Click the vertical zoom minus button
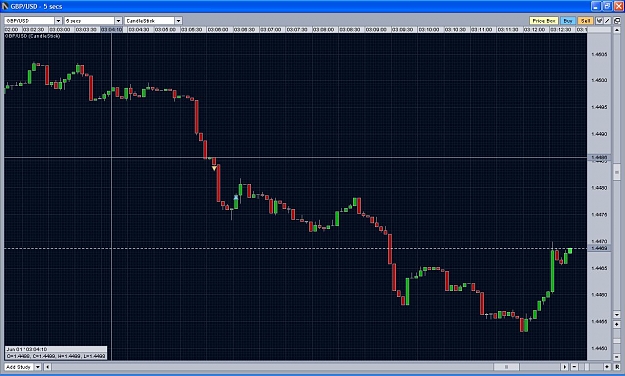Viewport: 625px width, 376px height. (x=617, y=356)
